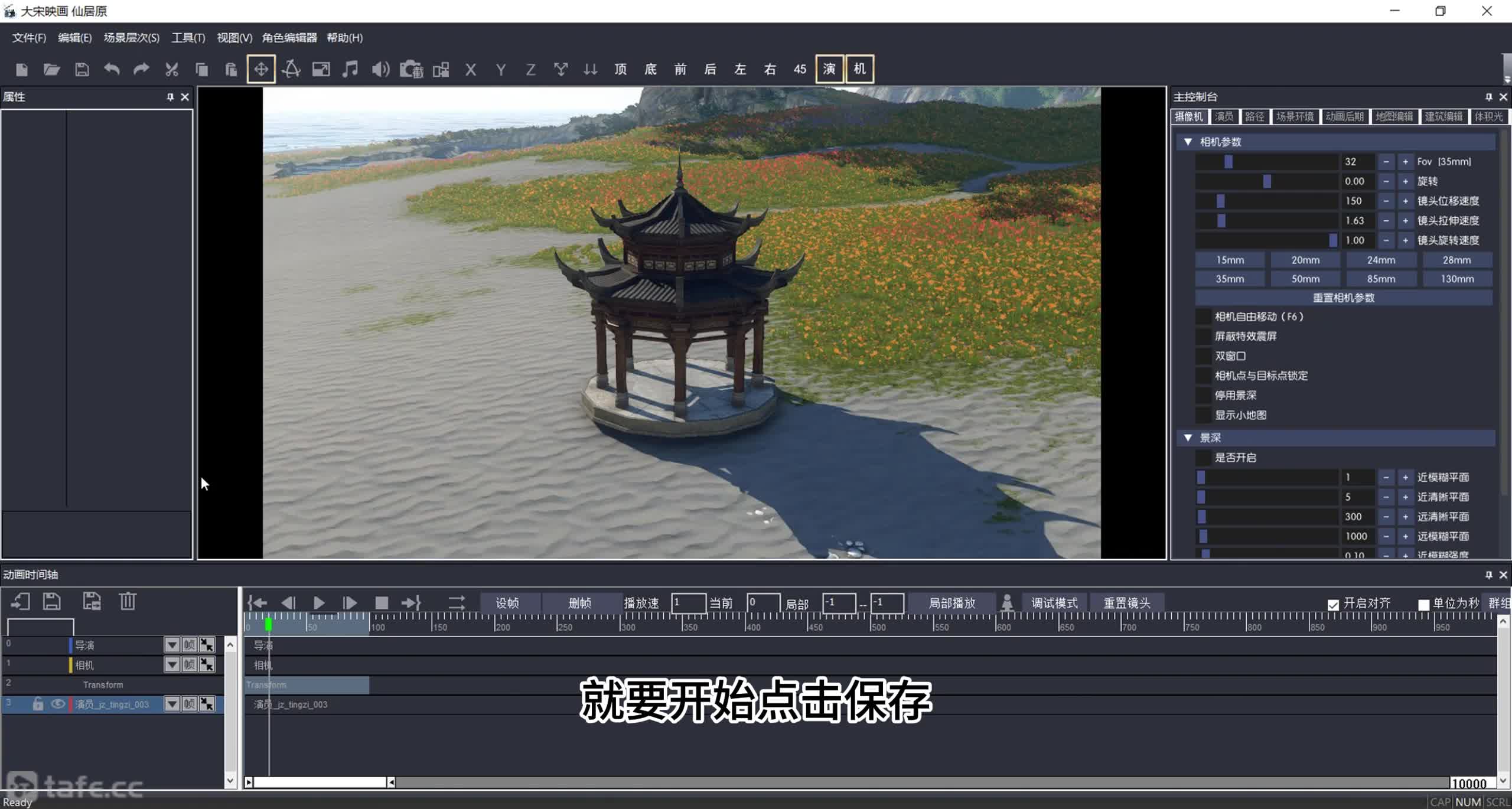Screen dimensions: 1512x809
Task: Check the 显示小地图 checkbox
Action: [x=1203, y=415]
